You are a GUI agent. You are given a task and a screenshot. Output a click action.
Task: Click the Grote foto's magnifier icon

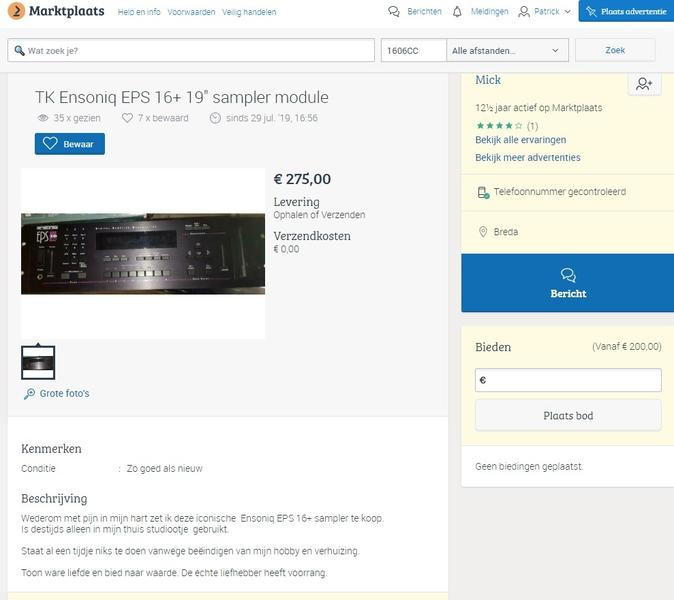click(29, 394)
